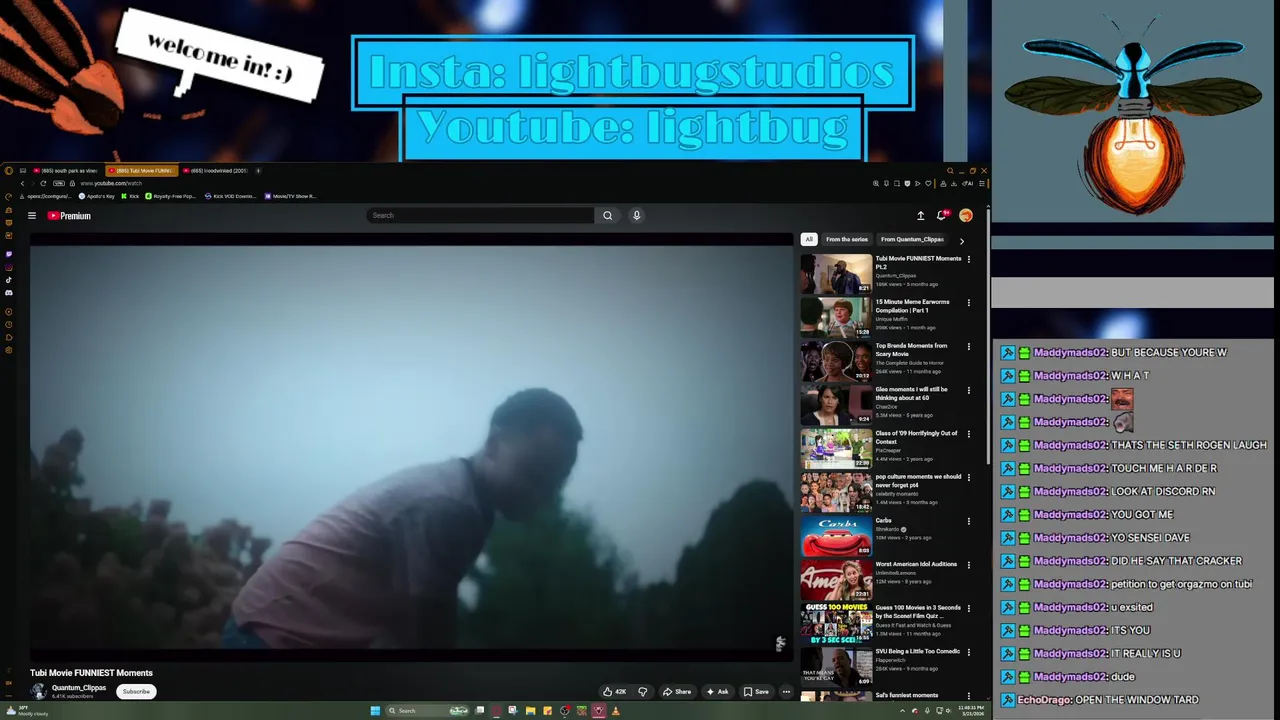
Task: Open the 'Kick VOD Downlo...' bookmark
Action: point(230,196)
